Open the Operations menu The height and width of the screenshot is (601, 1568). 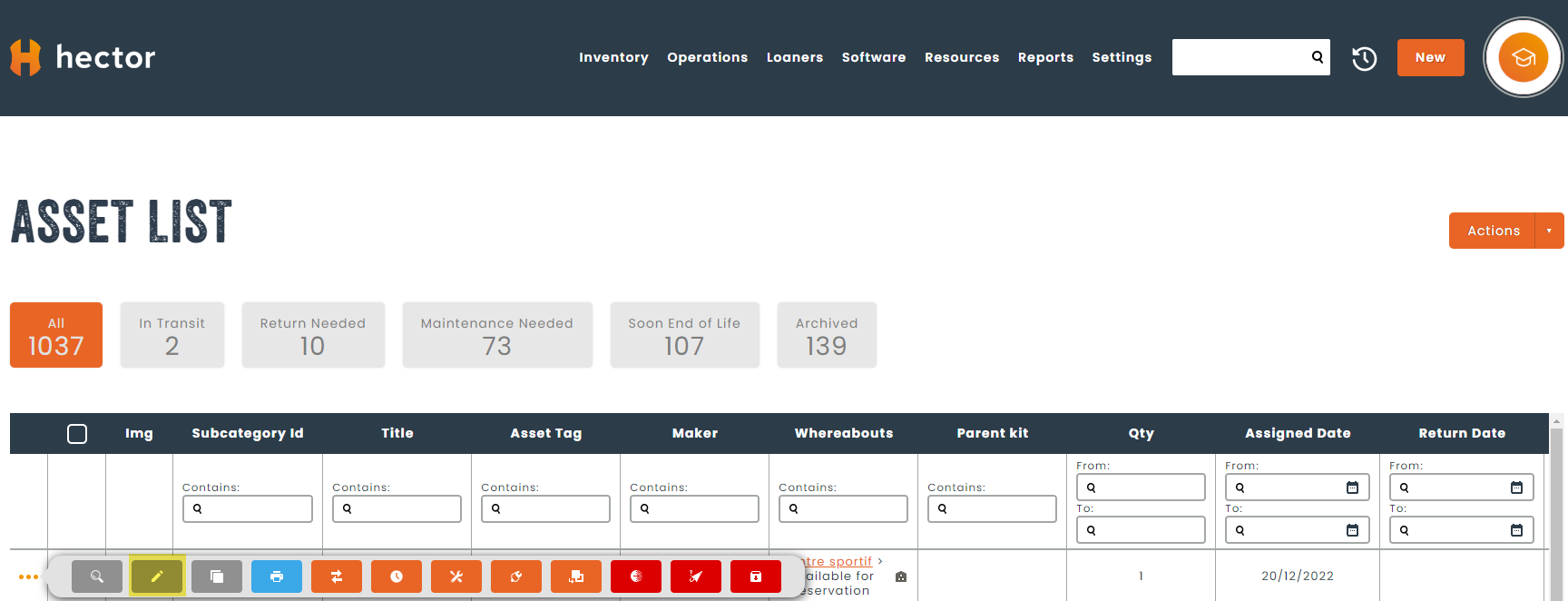tap(708, 57)
